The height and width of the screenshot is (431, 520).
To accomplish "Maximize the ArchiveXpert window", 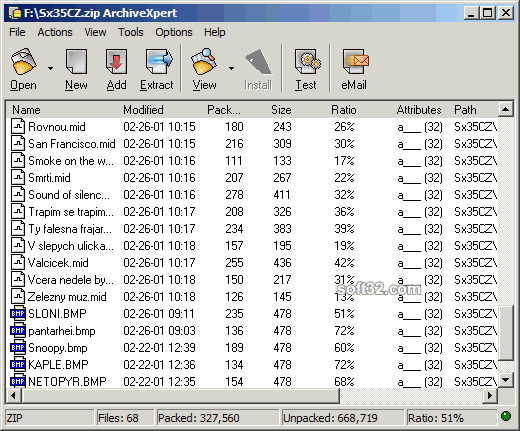I will pos(488,13).
